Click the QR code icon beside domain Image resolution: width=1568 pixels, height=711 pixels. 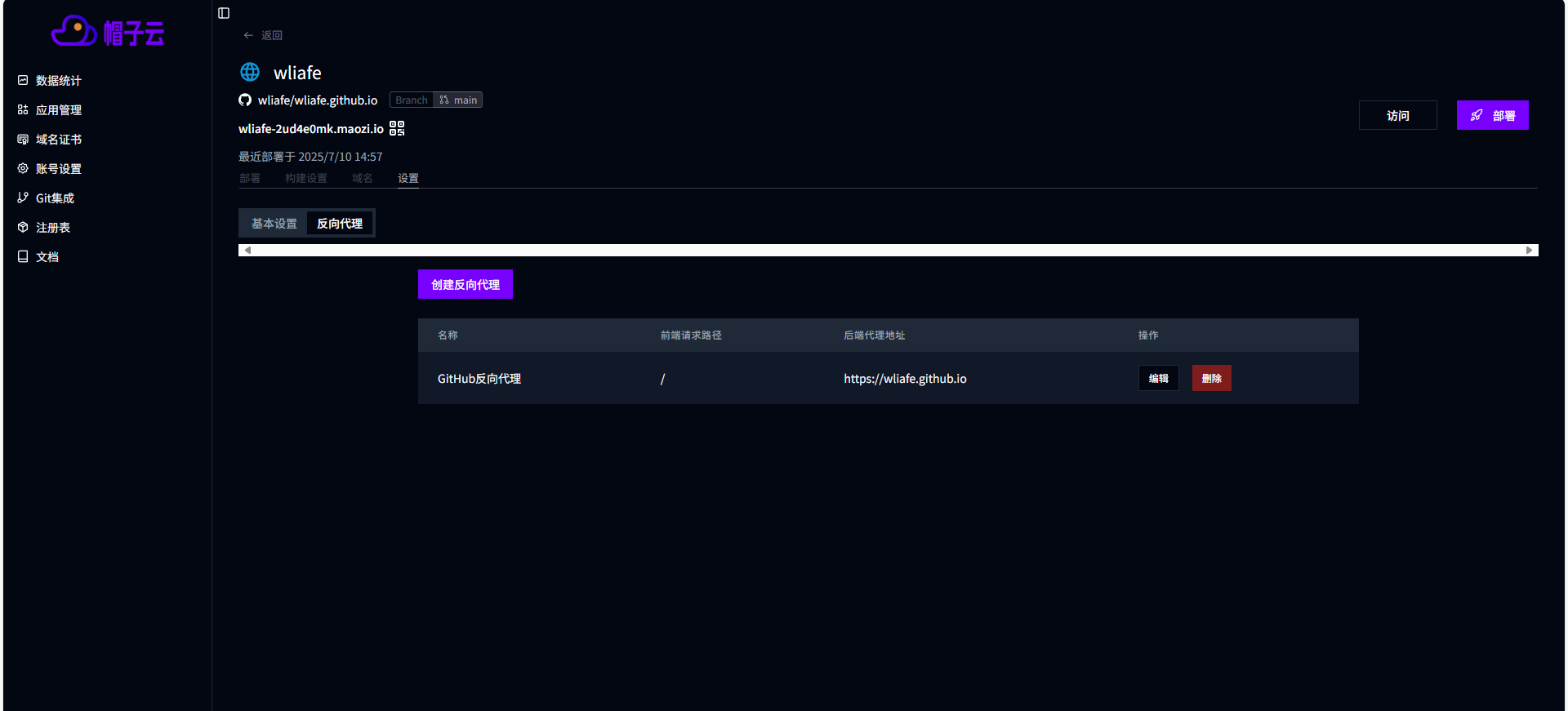coord(397,128)
